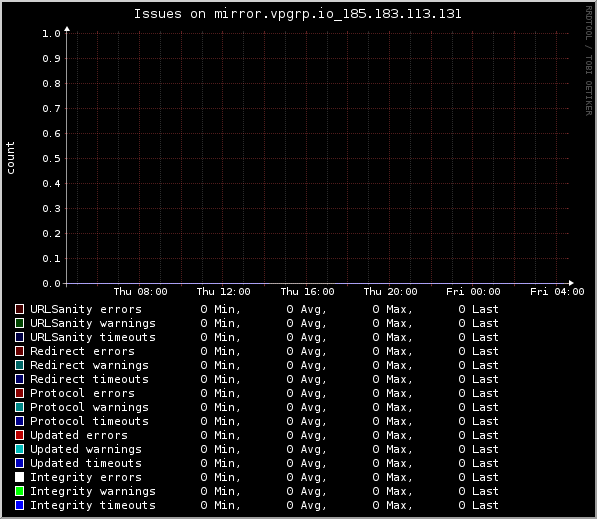Click the Integrity errors white swatch
597x519 pixels.
(x=19, y=477)
